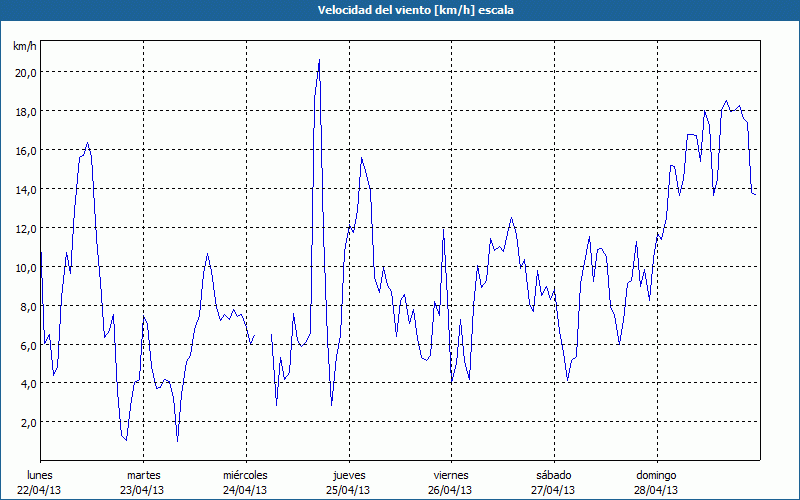Select the miércoles day label
The width and height of the screenshot is (800, 500).
tap(245, 475)
